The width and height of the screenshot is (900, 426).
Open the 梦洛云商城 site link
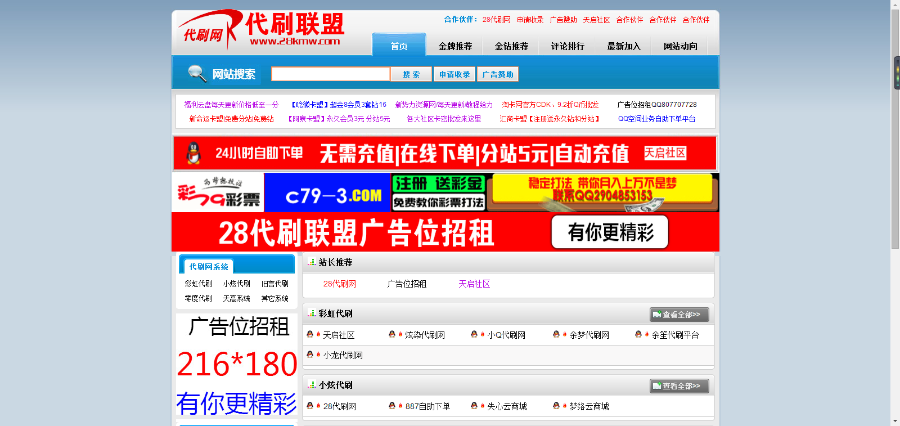[589, 406]
